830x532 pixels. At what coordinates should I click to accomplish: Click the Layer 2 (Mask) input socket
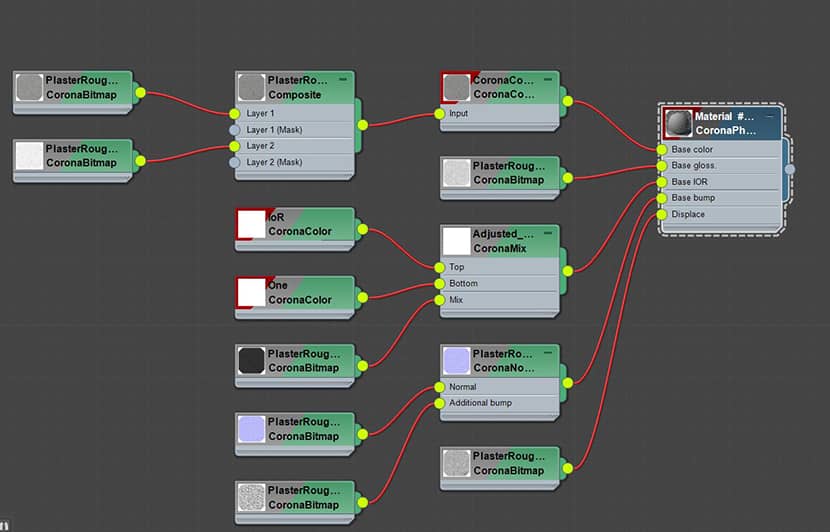[x=234, y=163]
